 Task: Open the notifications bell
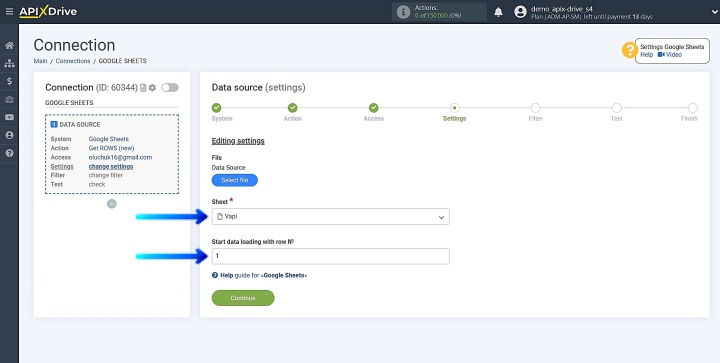[x=498, y=12]
